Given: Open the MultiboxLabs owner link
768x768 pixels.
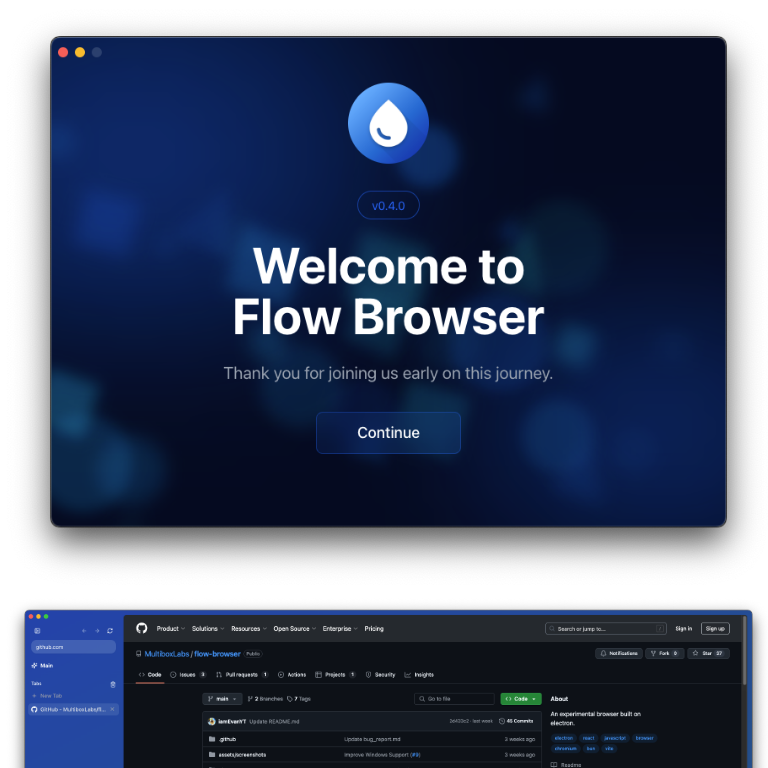Looking at the screenshot, I should pos(167,654).
